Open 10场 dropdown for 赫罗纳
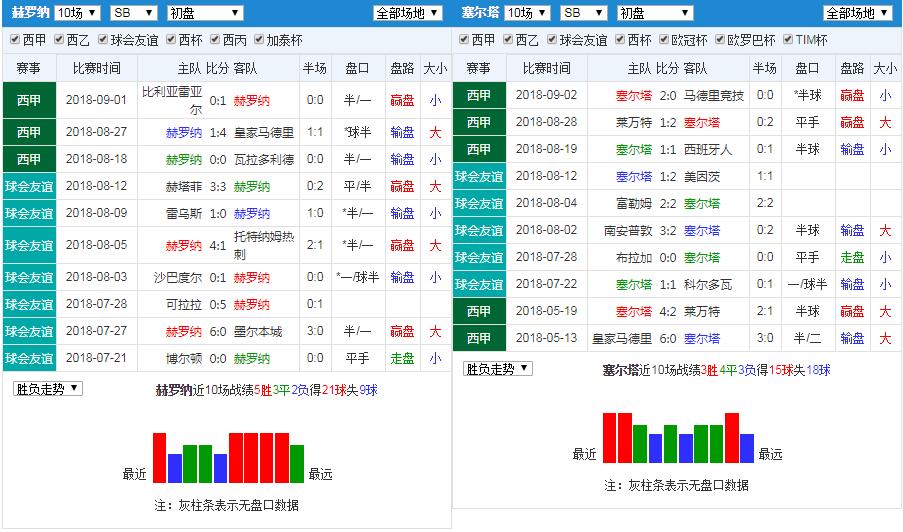This screenshot has width=903, height=532. (x=77, y=13)
